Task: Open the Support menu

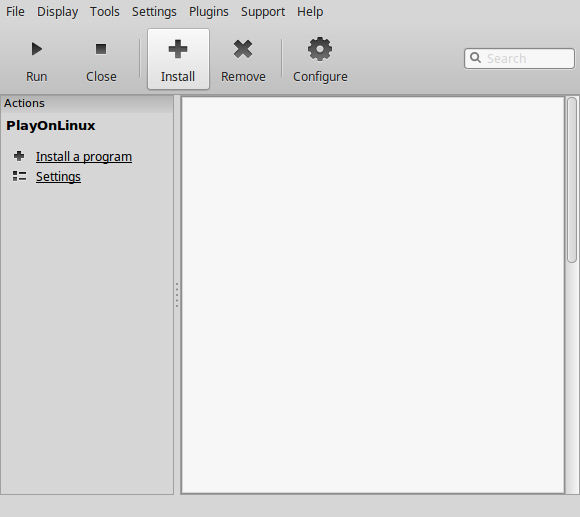Action: coord(263,11)
